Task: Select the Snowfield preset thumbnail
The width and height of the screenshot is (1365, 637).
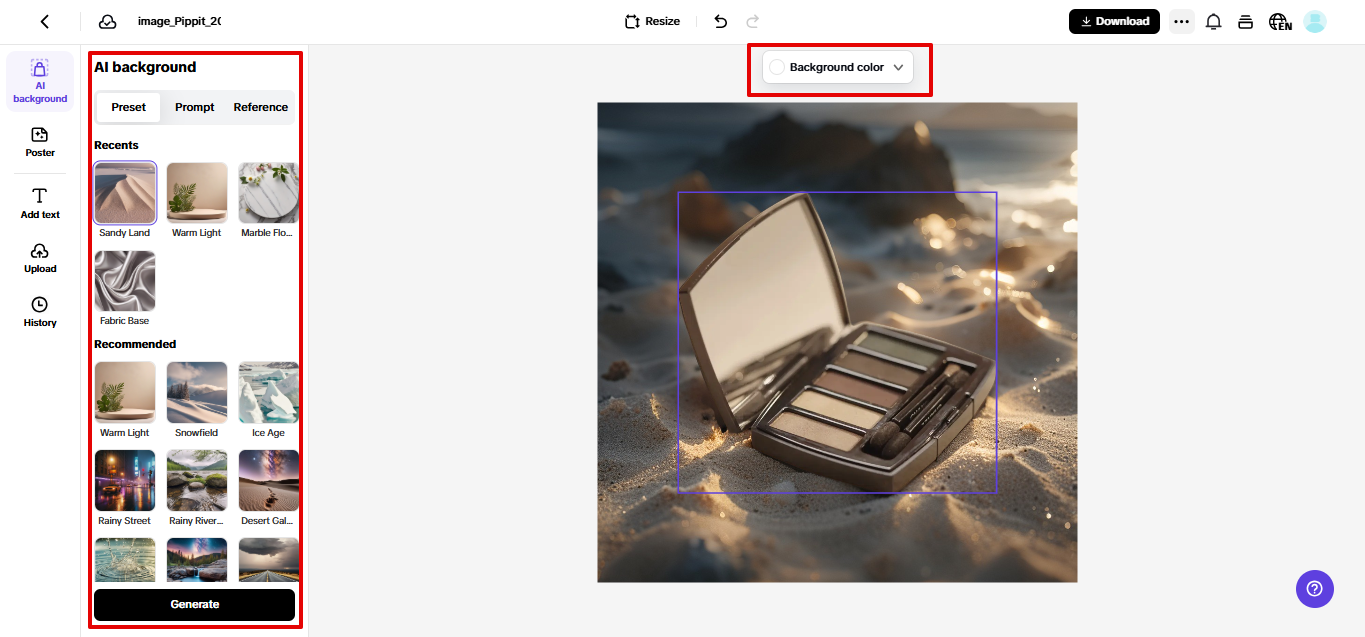Action: (x=196, y=391)
